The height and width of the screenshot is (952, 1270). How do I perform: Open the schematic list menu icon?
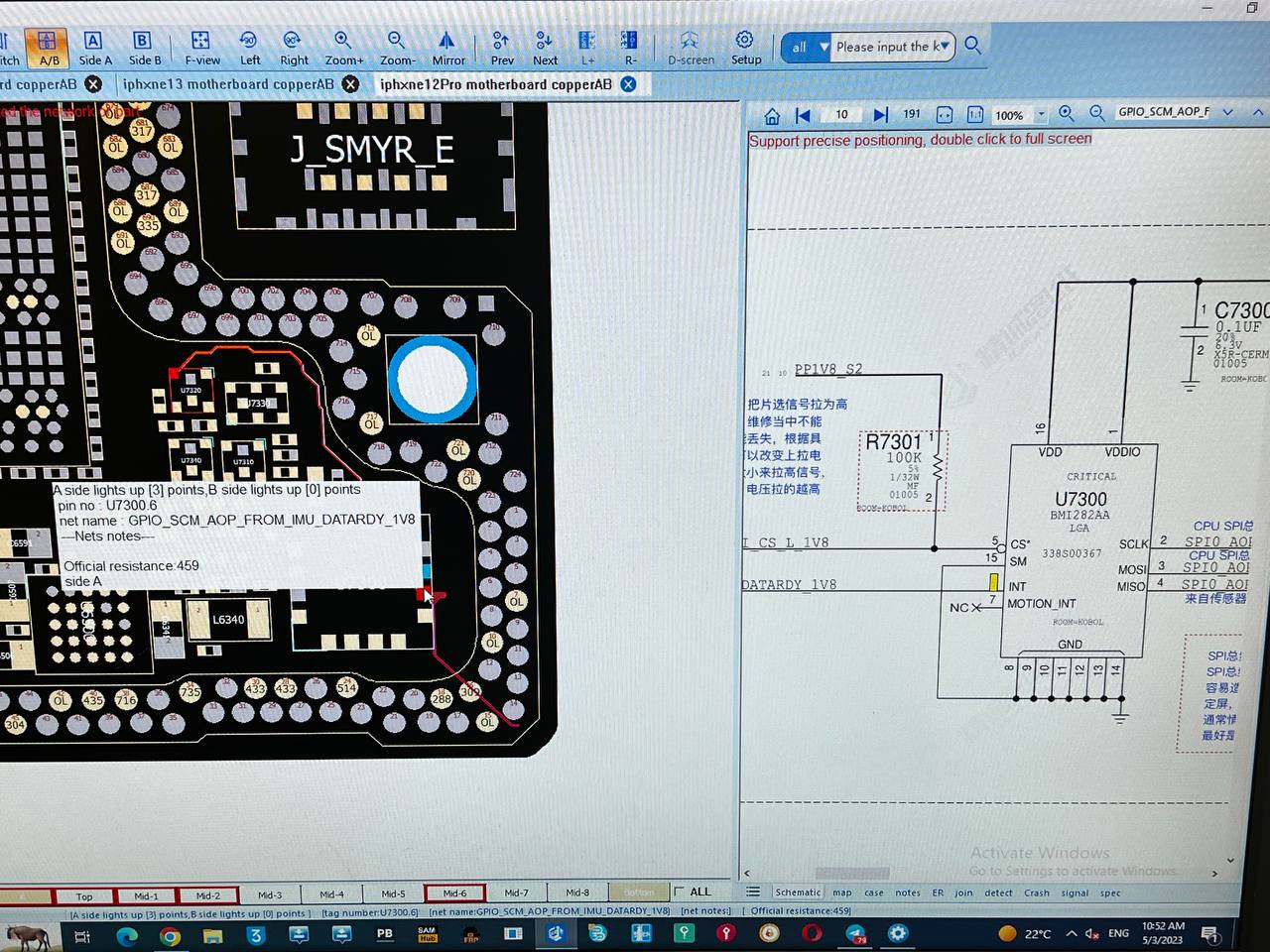[753, 892]
